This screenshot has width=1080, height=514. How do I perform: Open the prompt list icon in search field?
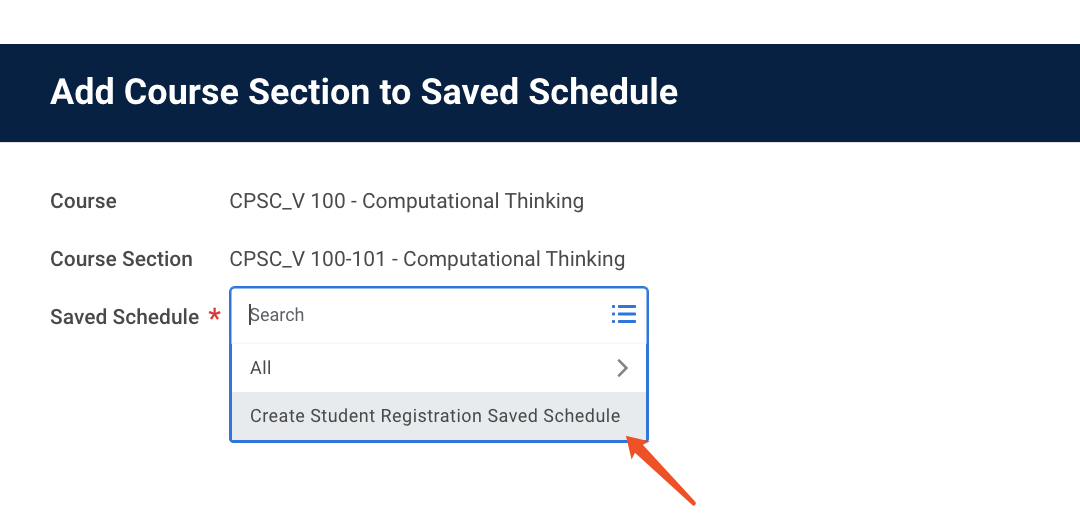[x=623, y=315]
